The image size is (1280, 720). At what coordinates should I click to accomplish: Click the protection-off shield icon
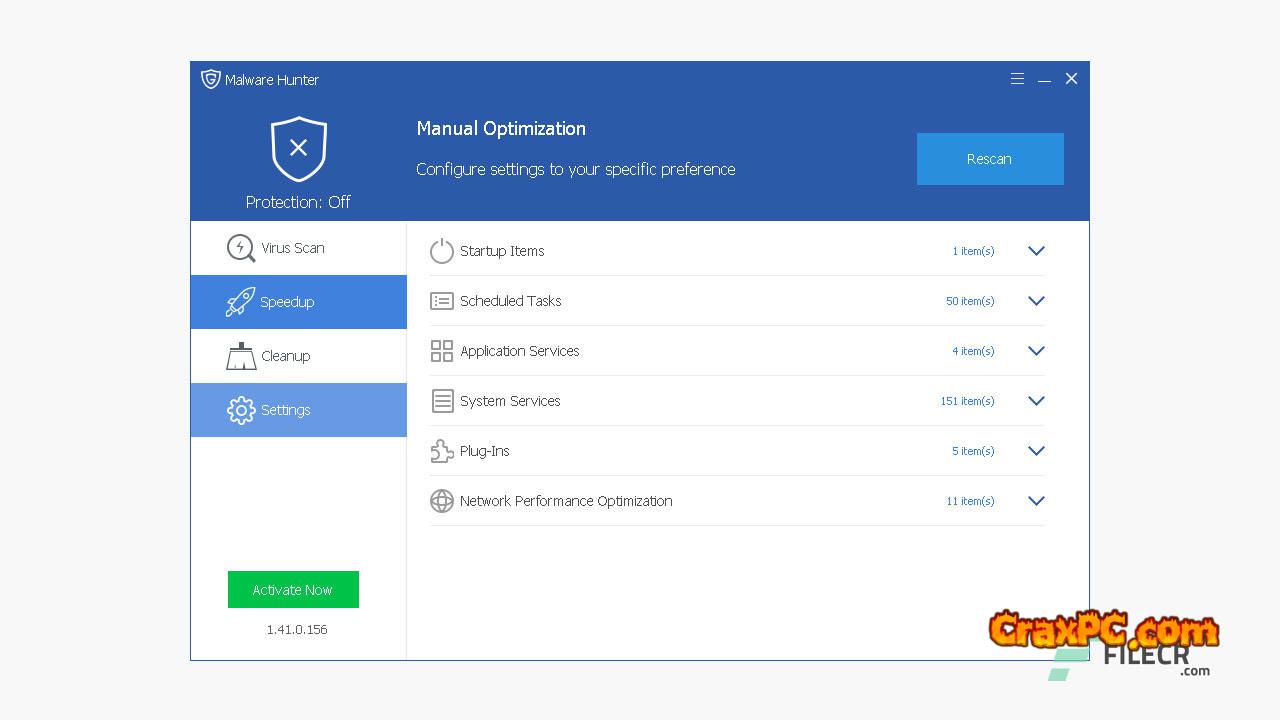pos(298,149)
